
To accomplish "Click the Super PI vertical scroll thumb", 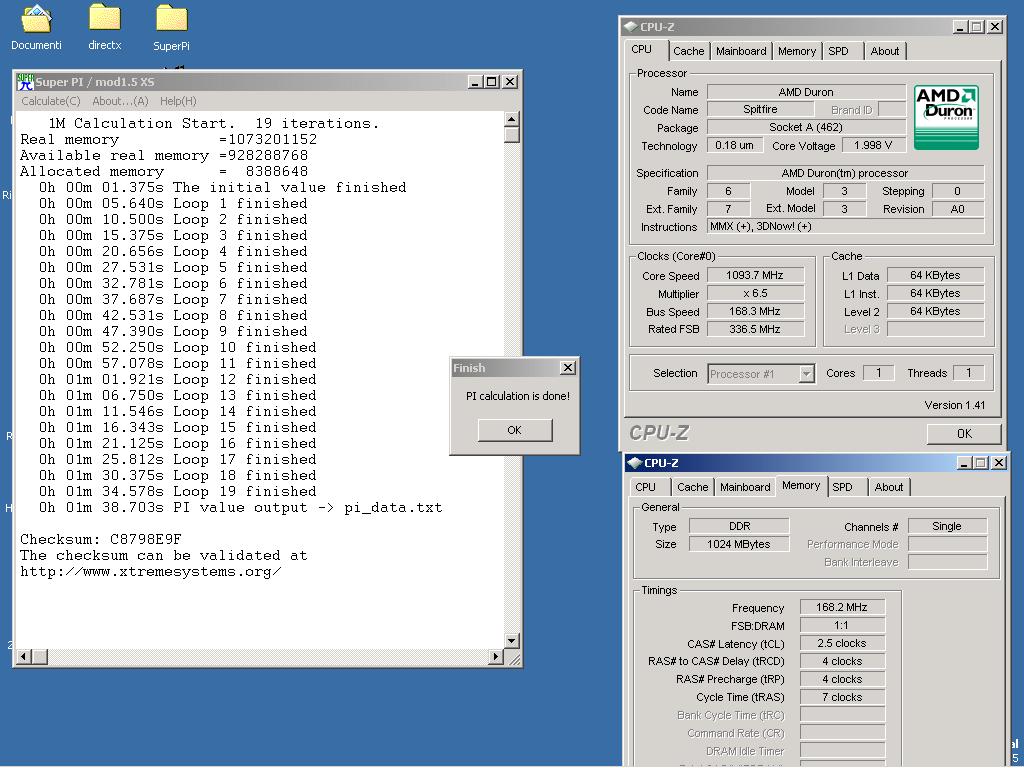I will [x=512, y=135].
